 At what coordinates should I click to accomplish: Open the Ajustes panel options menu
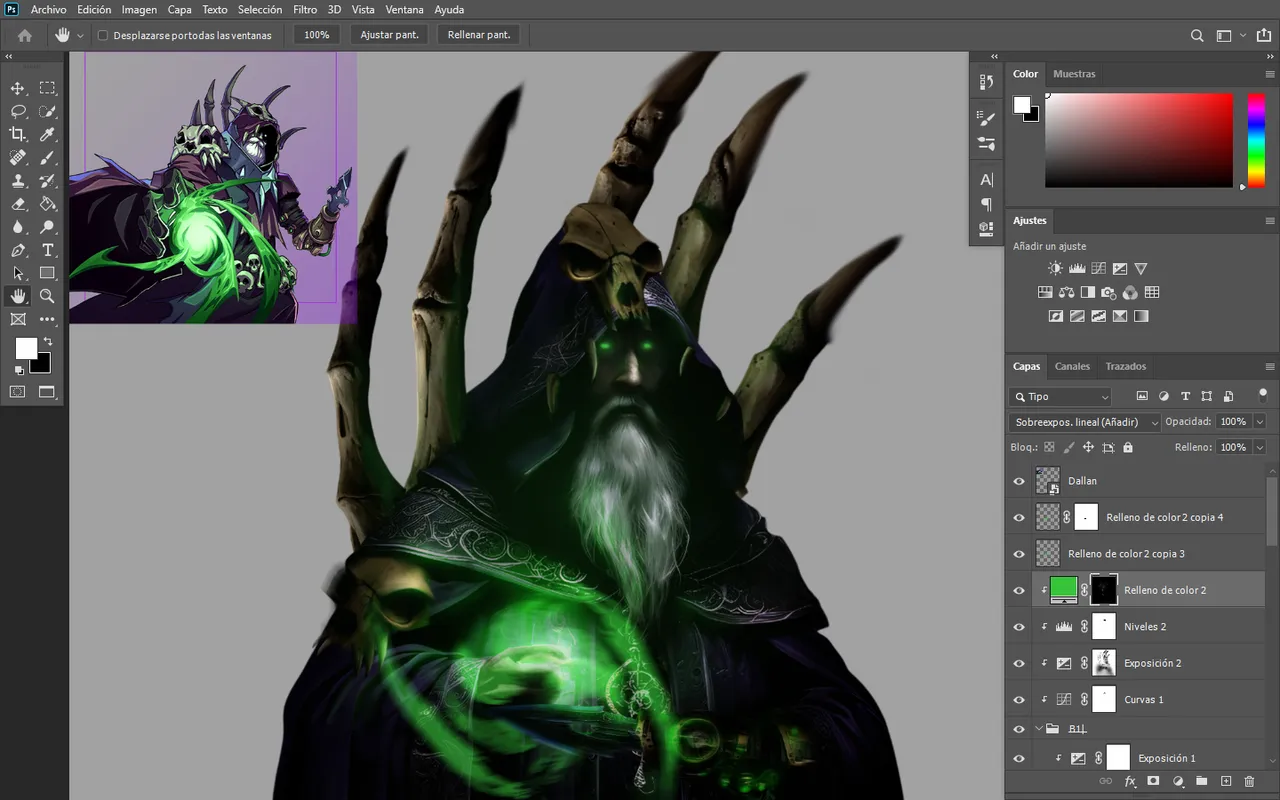click(x=1270, y=221)
